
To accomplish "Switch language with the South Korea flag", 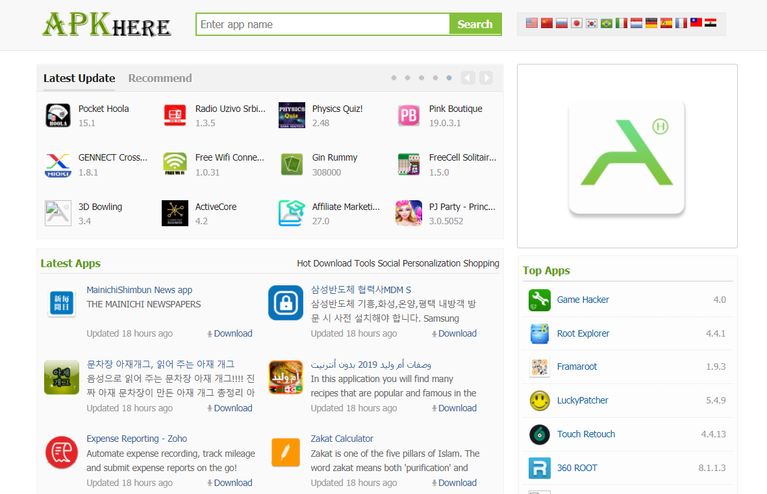I will [x=591, y=23].
